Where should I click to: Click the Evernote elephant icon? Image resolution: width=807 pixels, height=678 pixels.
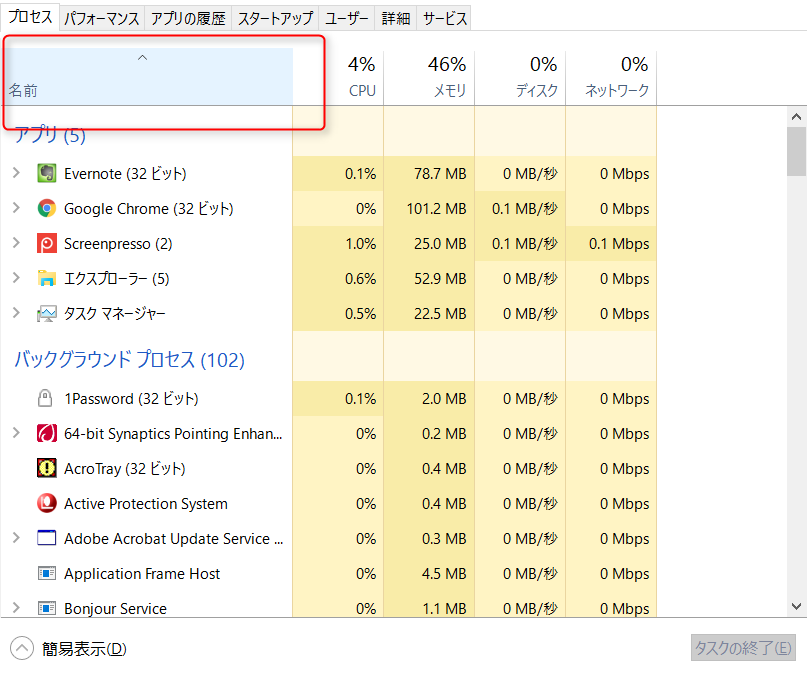pos(46,174)
